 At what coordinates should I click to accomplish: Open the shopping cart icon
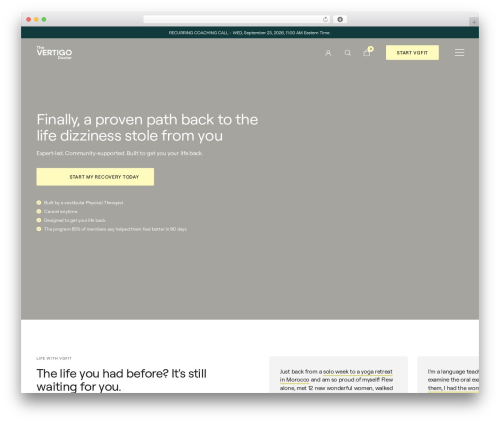(x=367, y=52)
